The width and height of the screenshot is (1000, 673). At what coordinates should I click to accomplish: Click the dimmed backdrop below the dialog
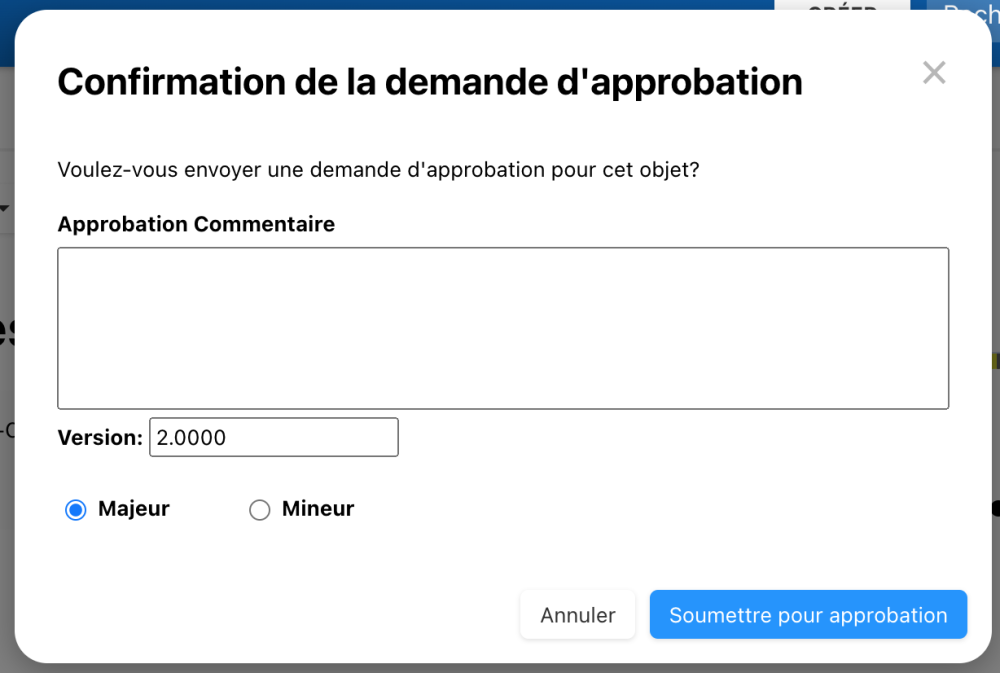[500, 668]
